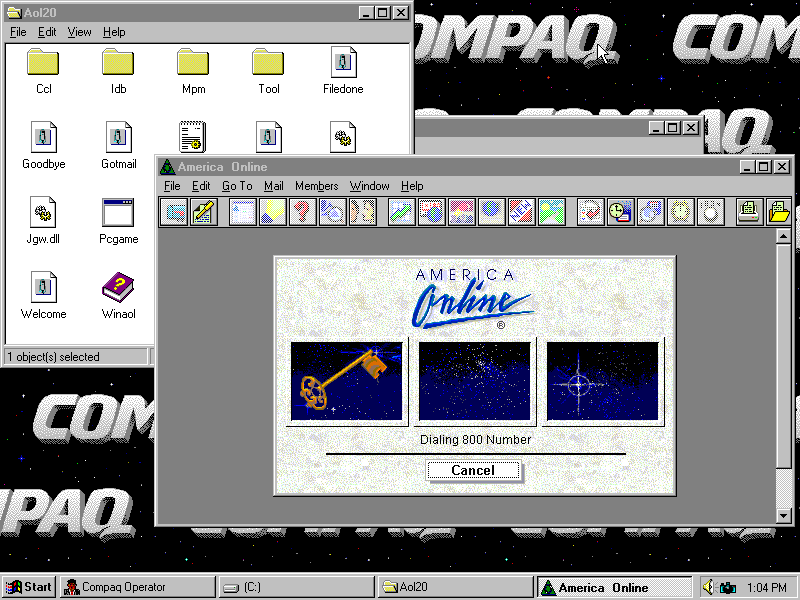Switch to Compaq Operator taskbar button
Screen dimensions: 800x600
(137, 587)
